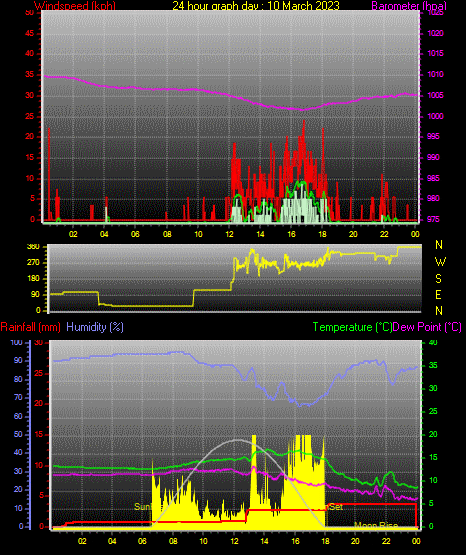The height and width of the screenshot is (555, 466).
Task: Click the S compass direction label
Action: (x=438, y=279)
